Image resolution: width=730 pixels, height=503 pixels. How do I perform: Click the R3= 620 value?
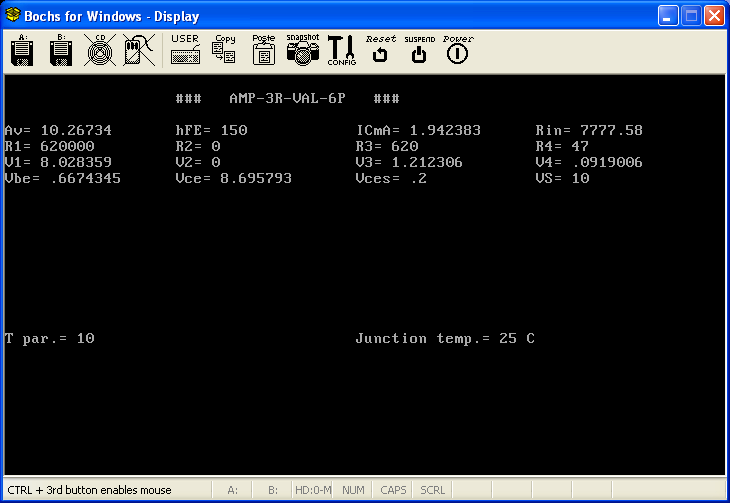point(387,146)
